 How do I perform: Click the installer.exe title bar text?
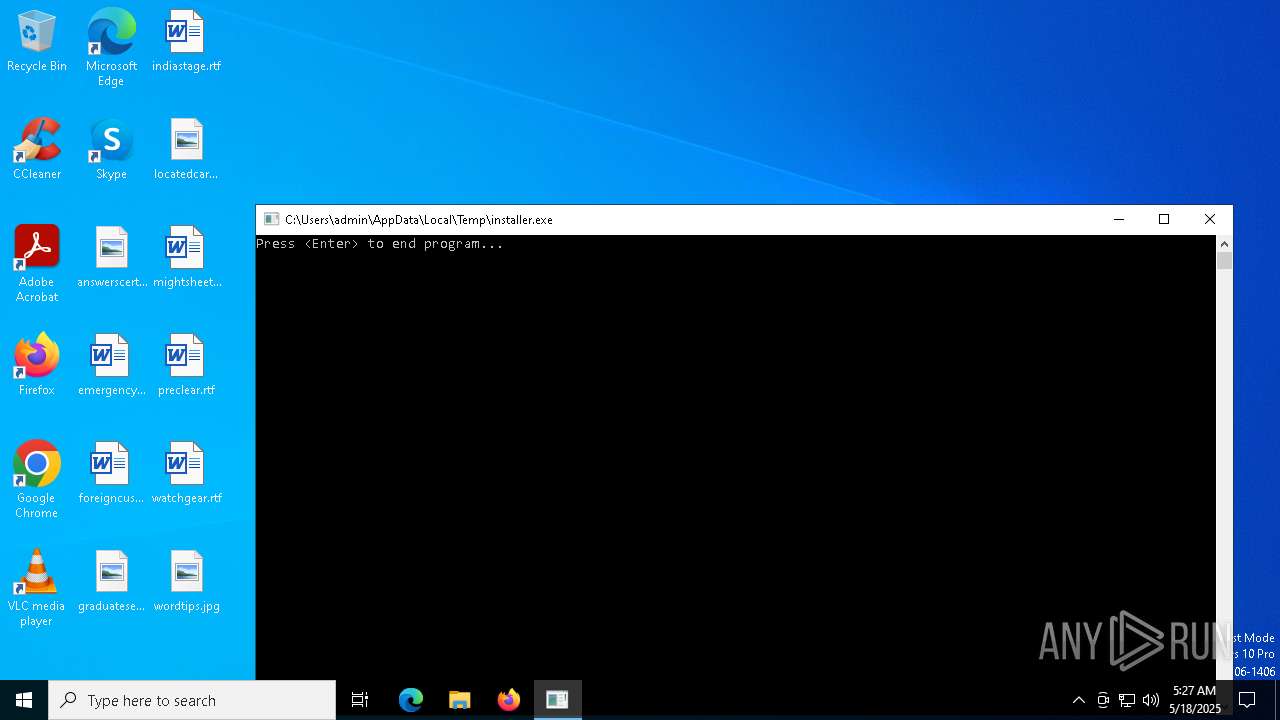coord(419,219)
